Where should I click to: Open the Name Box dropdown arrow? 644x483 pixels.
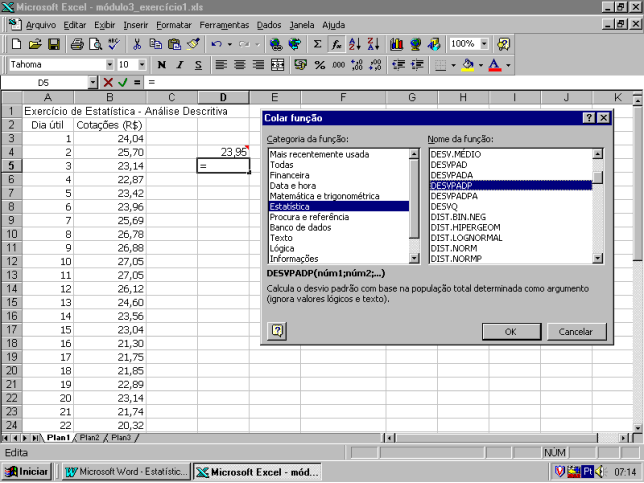point(93,82)
